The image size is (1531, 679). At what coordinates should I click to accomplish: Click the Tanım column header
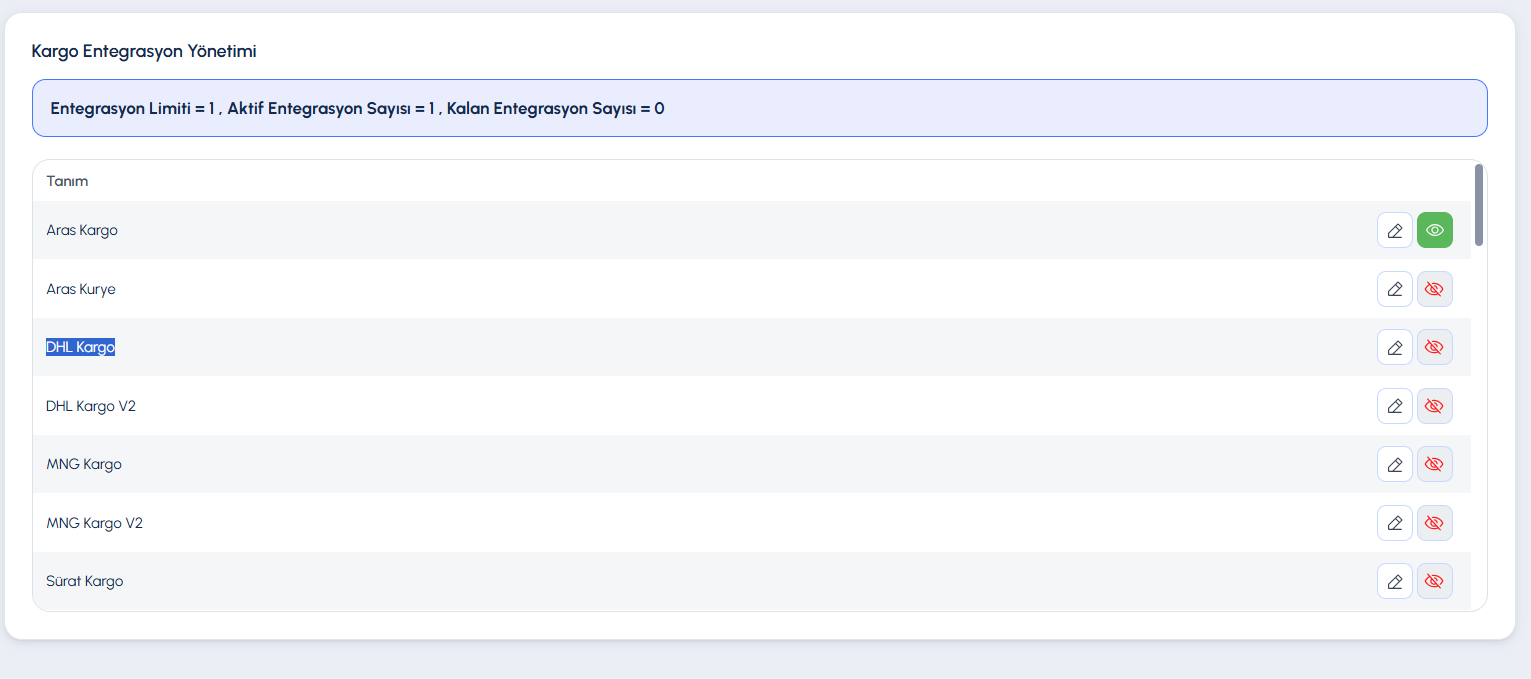point(67,181)
